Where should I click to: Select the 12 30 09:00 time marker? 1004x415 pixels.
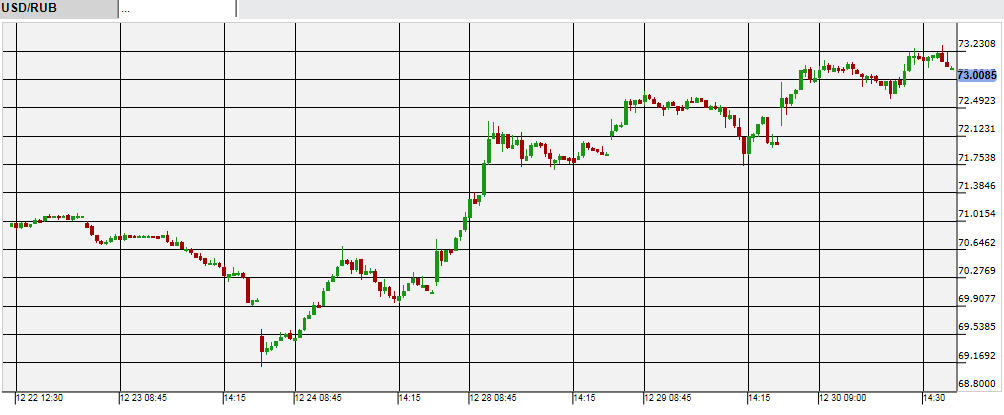coord(843,398)
